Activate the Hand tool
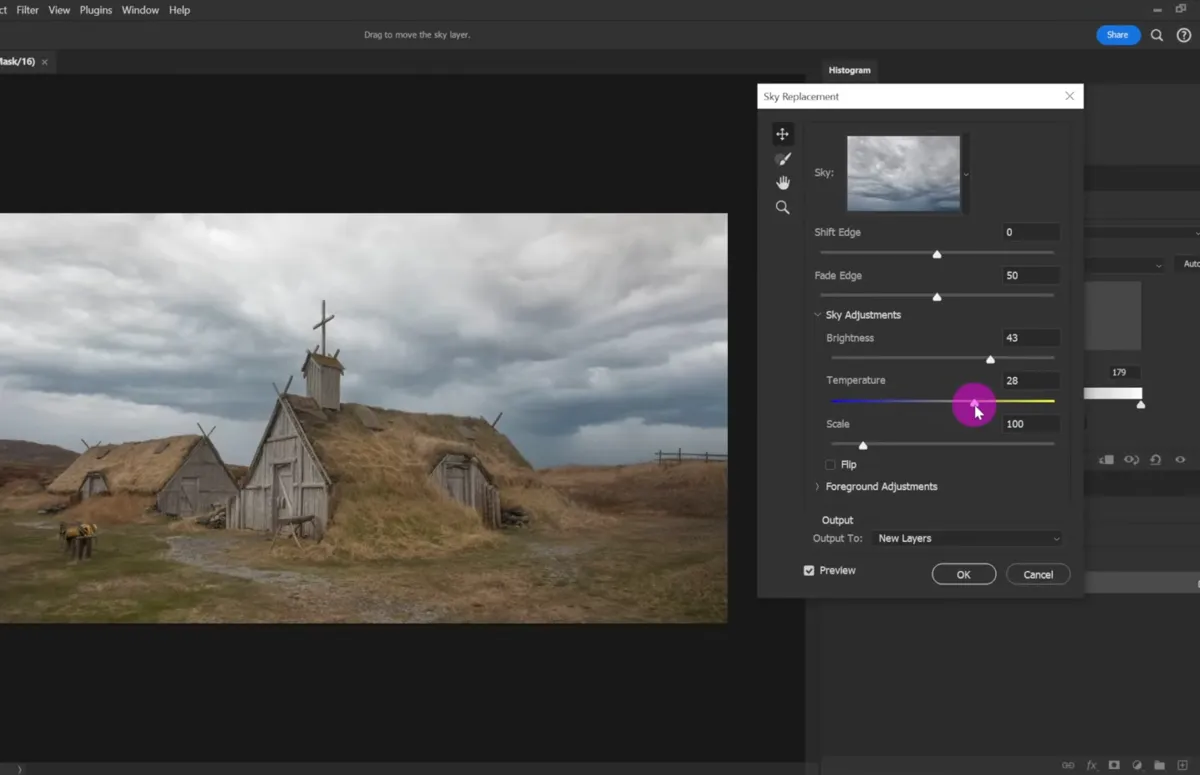 pyautogui.click(x=783, y=183)
